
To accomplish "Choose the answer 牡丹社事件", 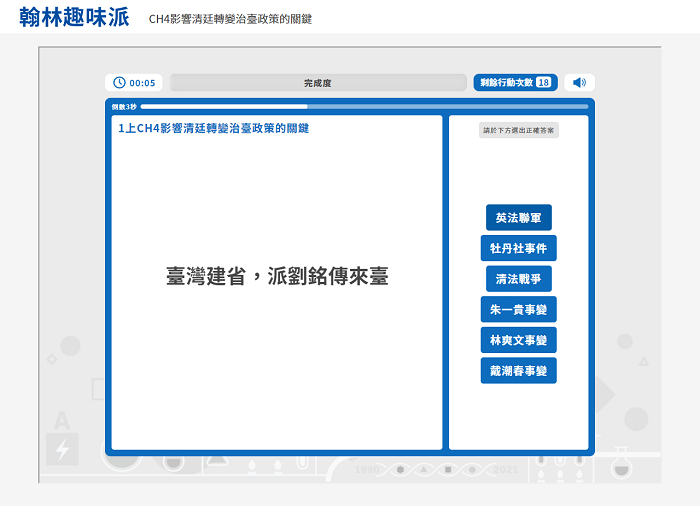I will click(x=518, y=248).
